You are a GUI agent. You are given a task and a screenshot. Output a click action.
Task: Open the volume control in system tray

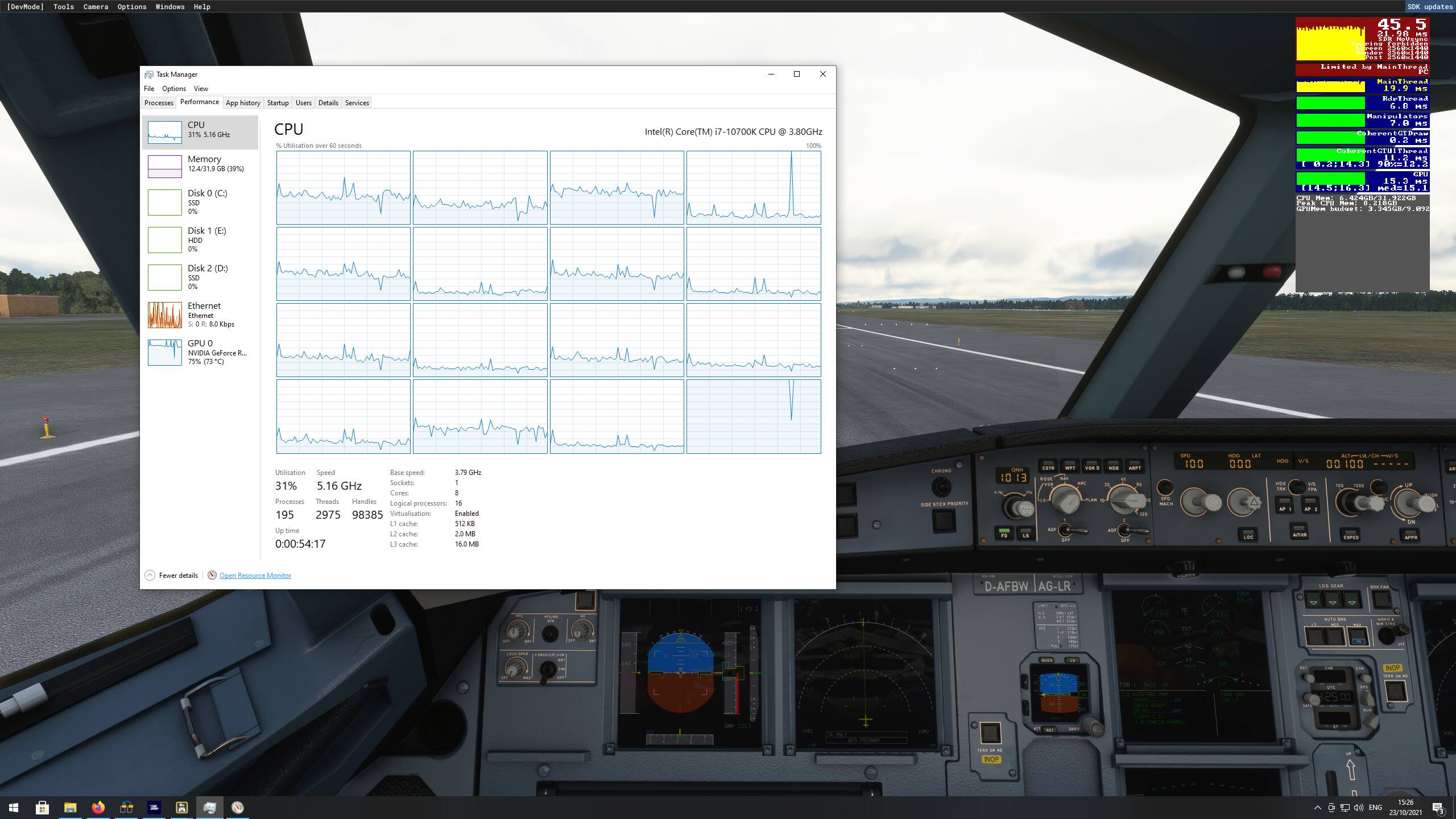1358,808
